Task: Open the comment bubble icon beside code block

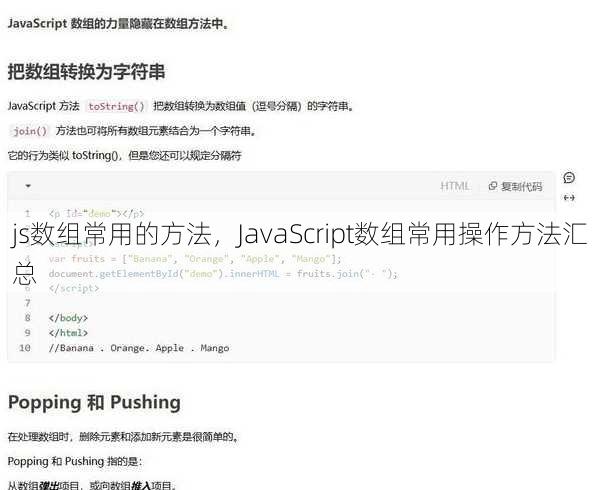Action: 569,178
